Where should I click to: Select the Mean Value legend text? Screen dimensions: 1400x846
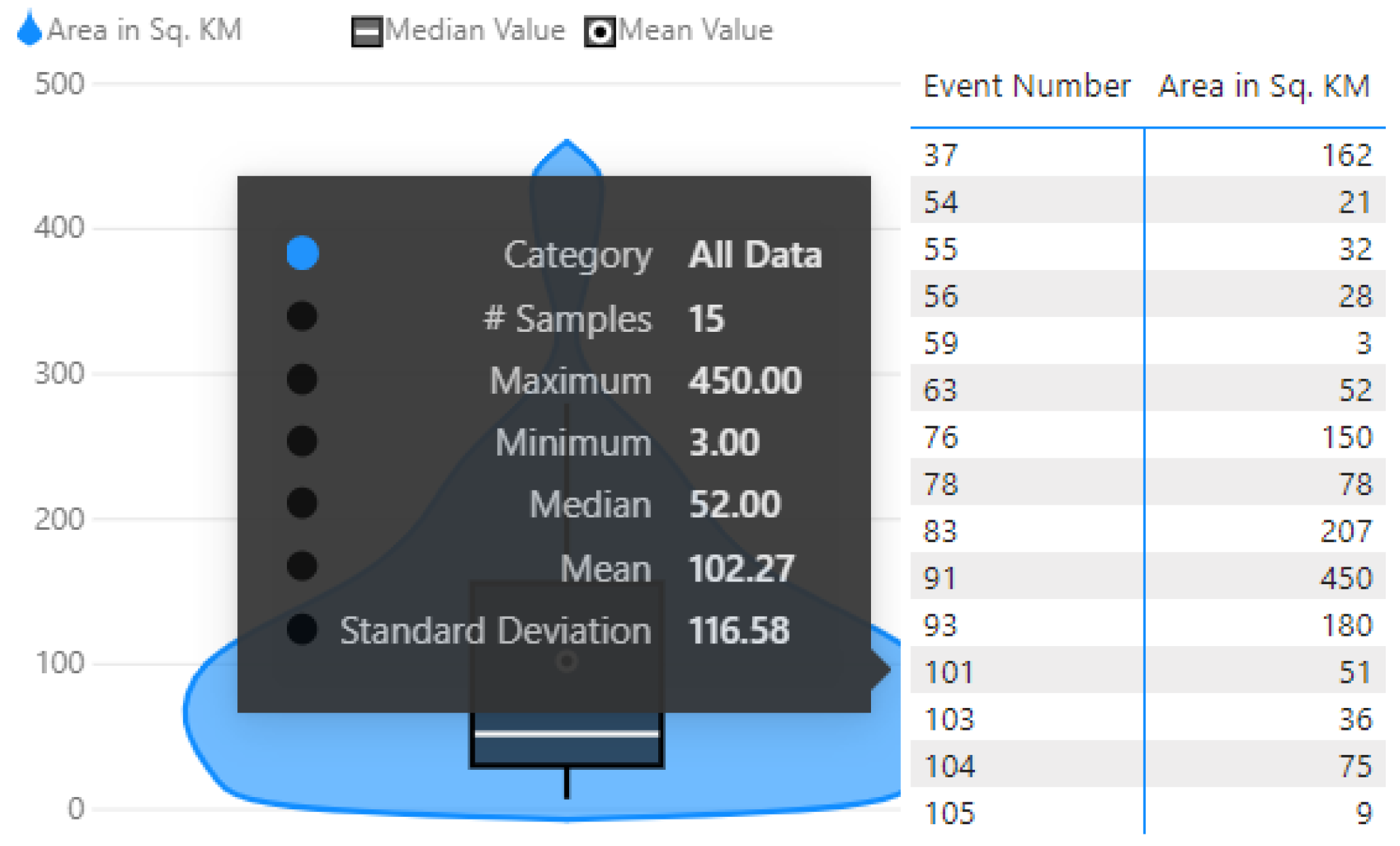click(x=696, y=30)
